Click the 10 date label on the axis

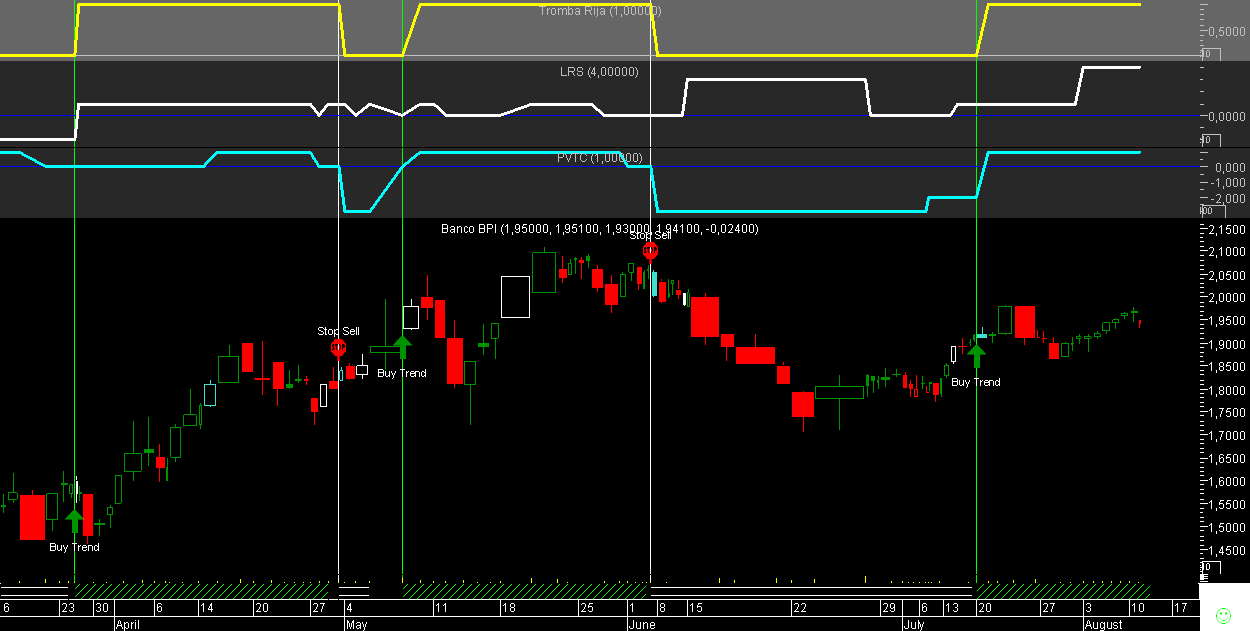point(1138,608)
